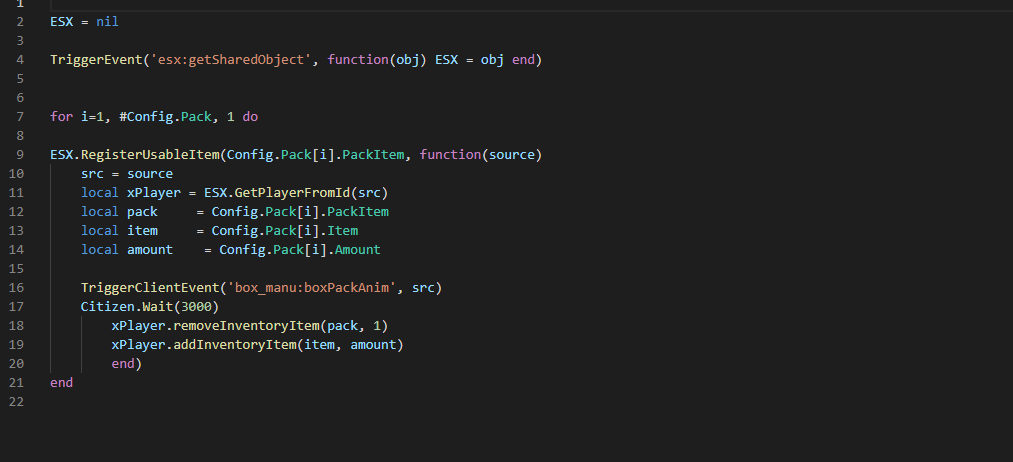Click line number 16 in the gutter
Image resolution: width=1013 pixels, height=462 pixels.
click(x=16, y=288)
